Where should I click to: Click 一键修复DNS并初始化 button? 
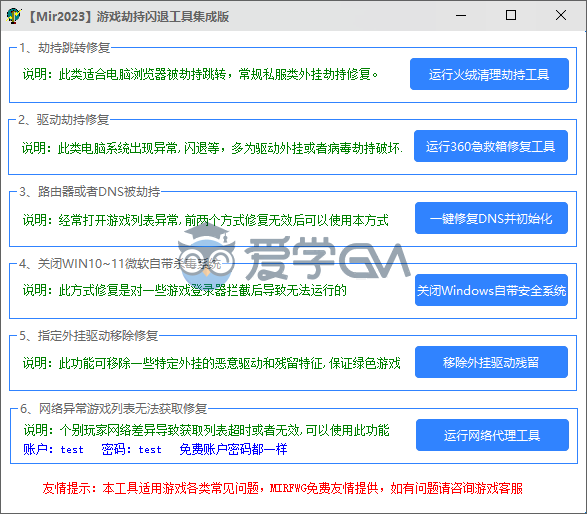(x=491, y=218)
